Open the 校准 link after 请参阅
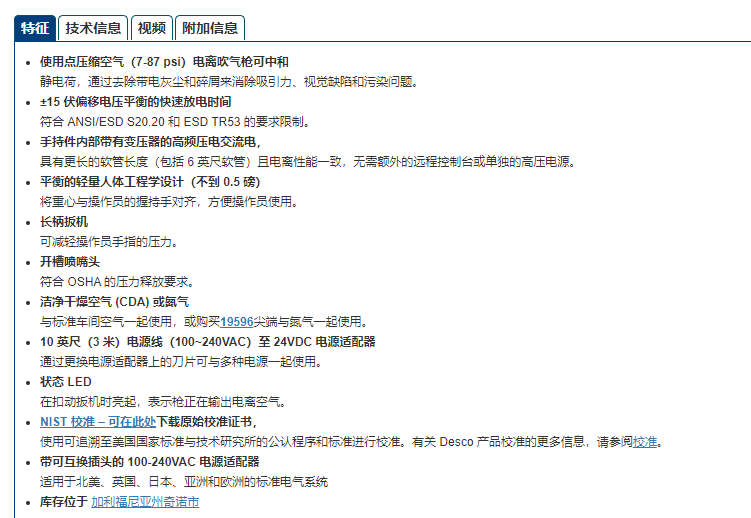Screen dimensions: 751x518 pyautogui.click(x=645, y=442)
